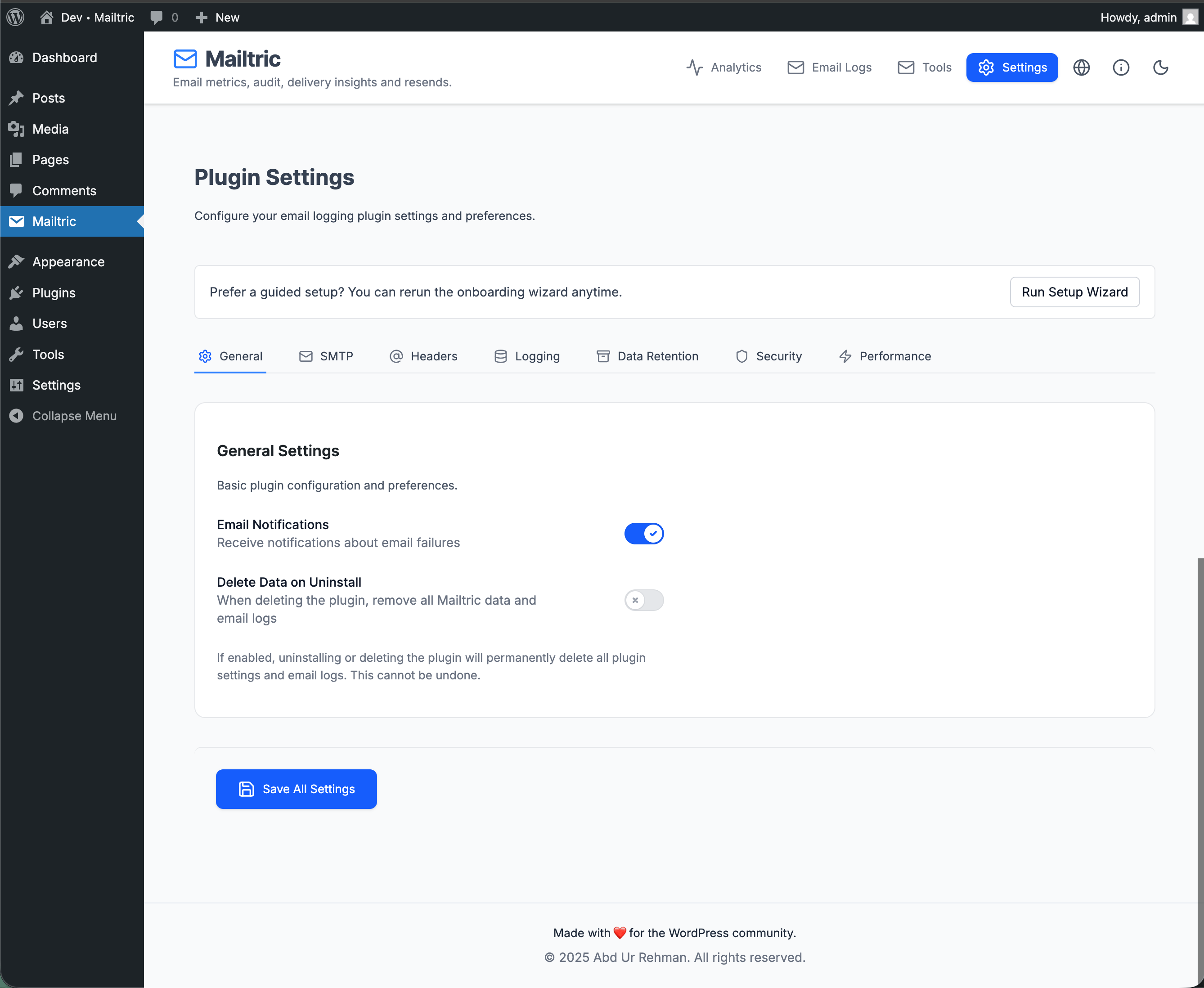Open the info circle icon
Viewport: 1204px width, 988px height.
pyautogui.click(x=1121, y=68)
